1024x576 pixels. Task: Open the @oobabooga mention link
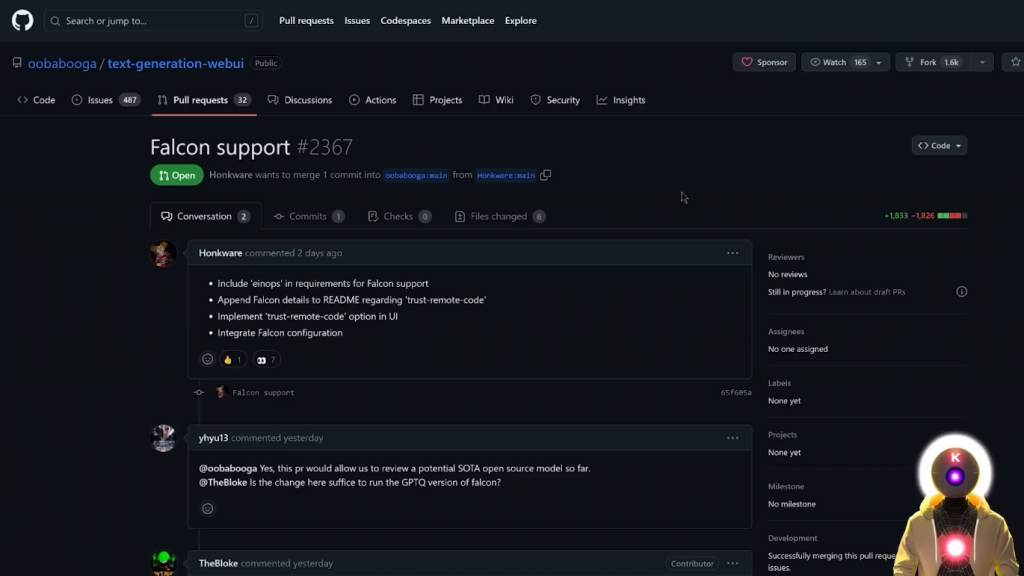click(228, 468)
